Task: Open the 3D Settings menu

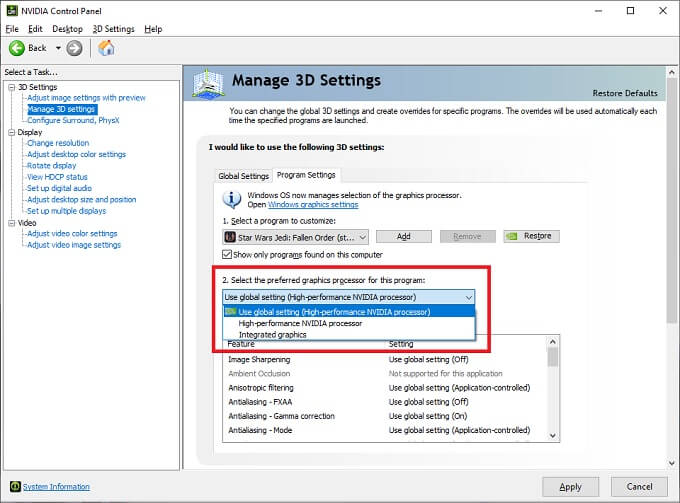Action: tap(113, 29)
